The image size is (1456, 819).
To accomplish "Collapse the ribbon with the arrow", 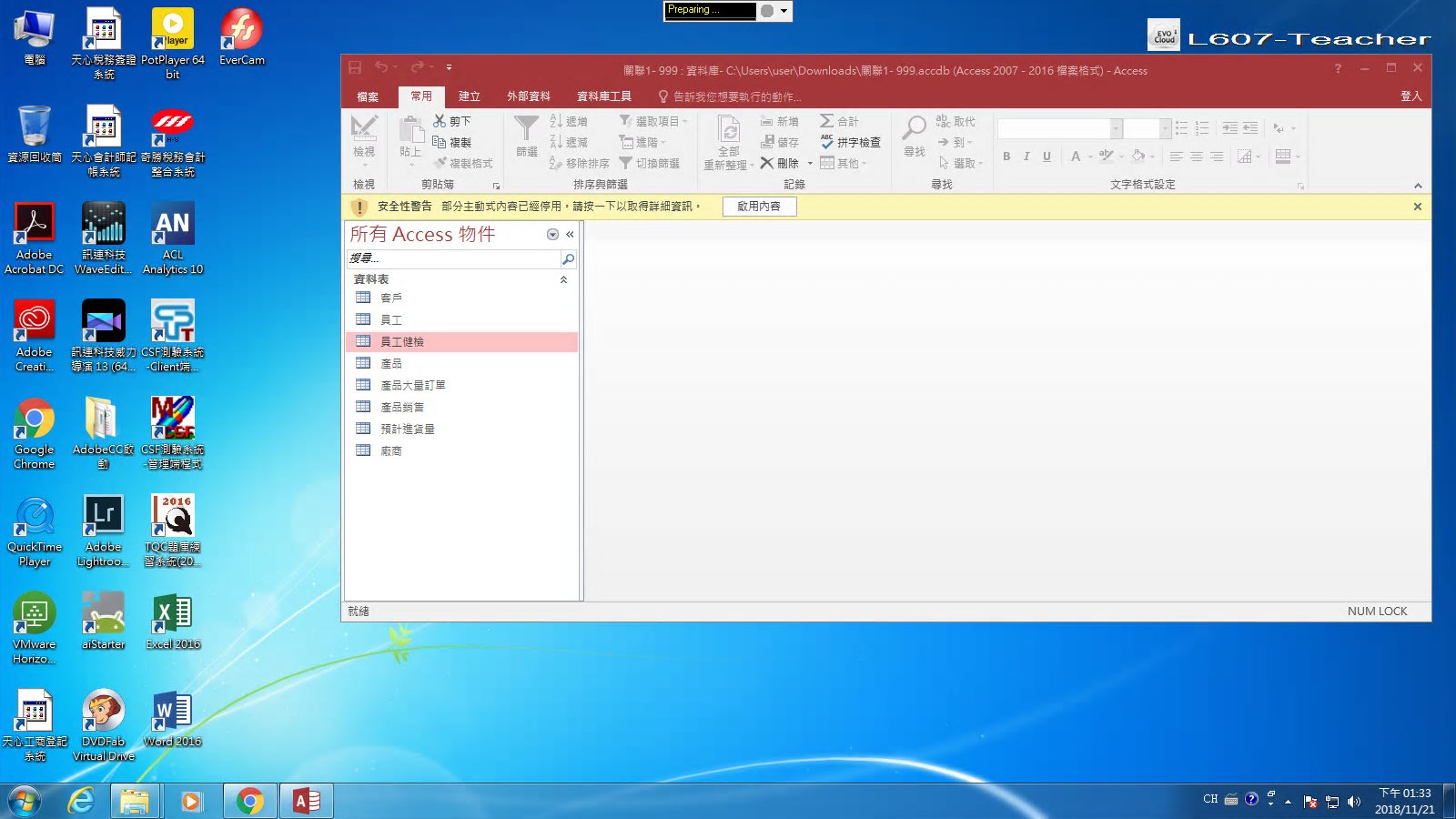I will coord(1418,186).
